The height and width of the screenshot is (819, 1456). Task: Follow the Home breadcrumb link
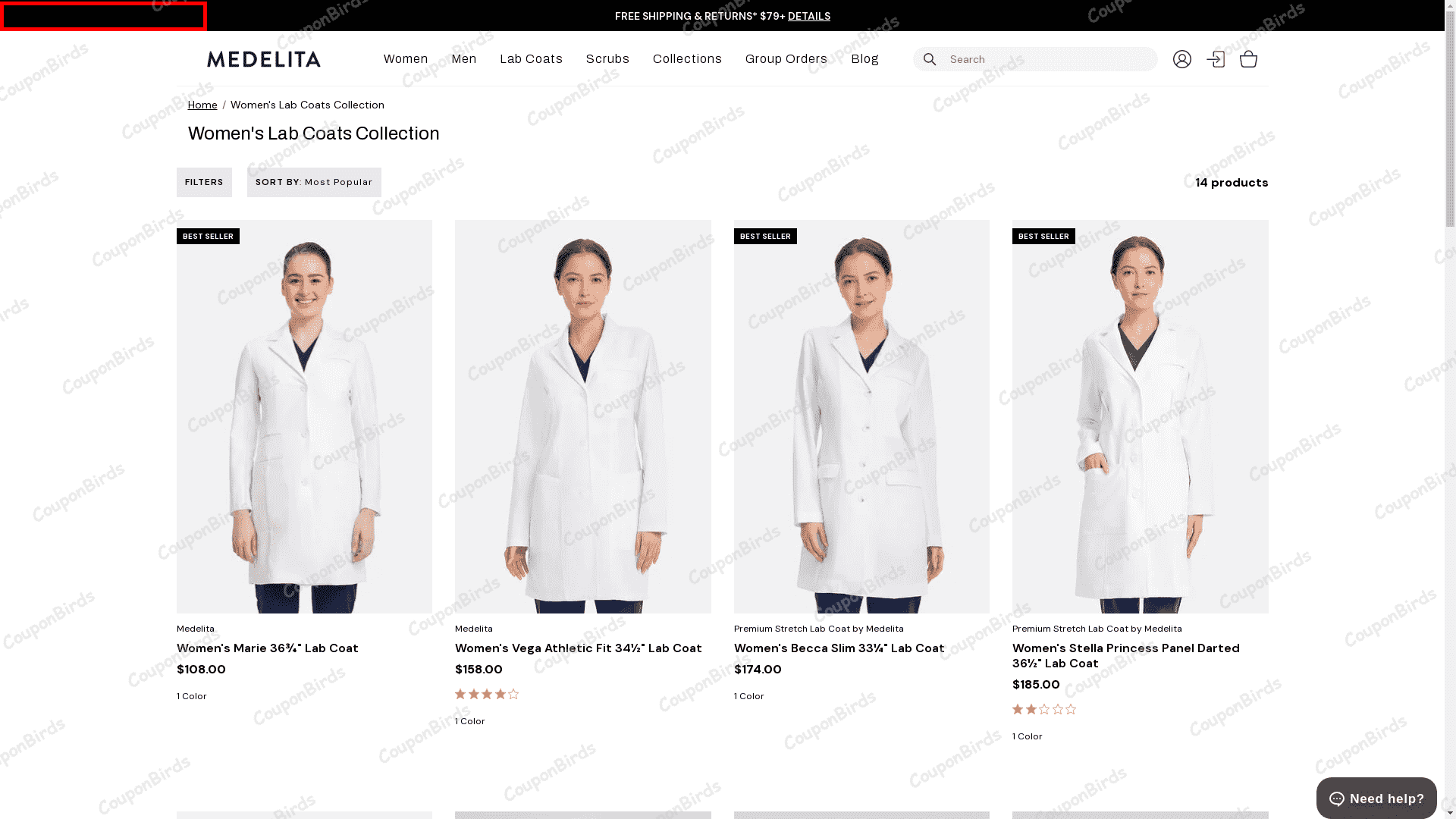(202, 105)
